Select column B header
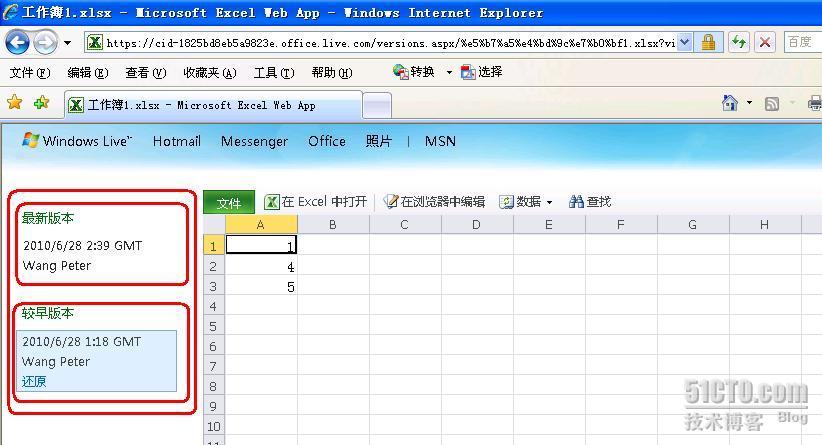The height and width of the screenshot is (445, 822). pos(333,225)
